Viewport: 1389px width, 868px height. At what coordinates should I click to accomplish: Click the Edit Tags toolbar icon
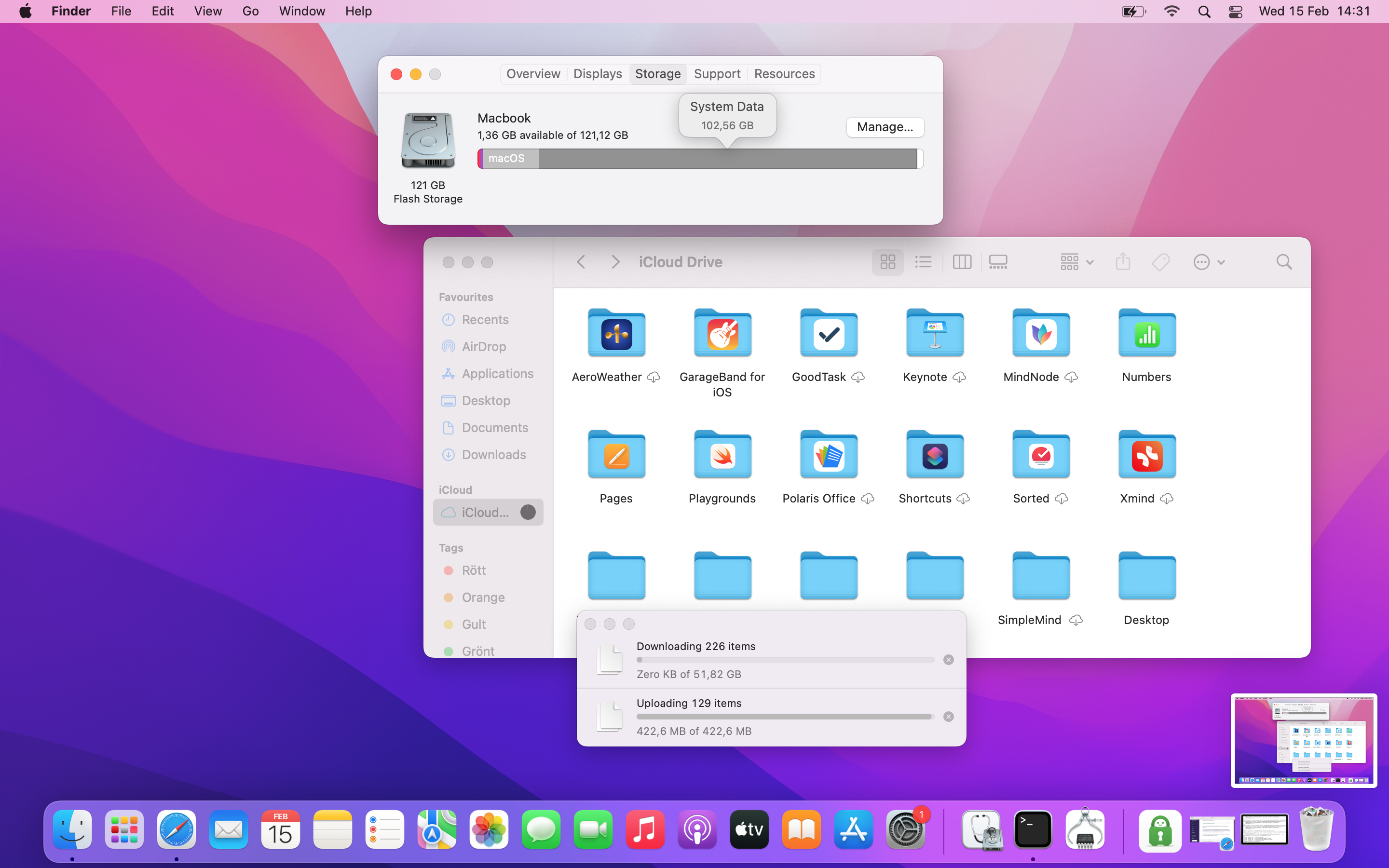(1160, 262)
